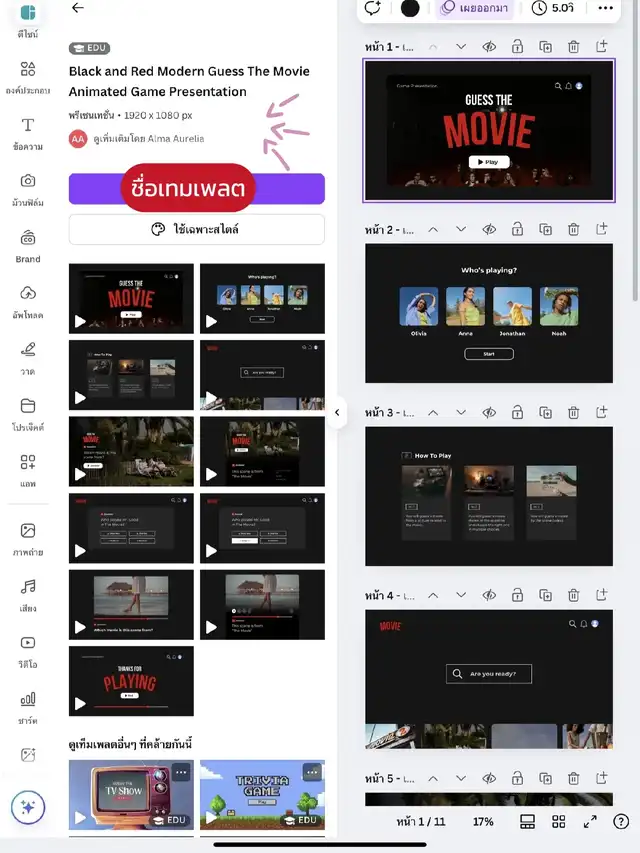Click the black color swatch in toolbar
Image resolution: width=640 pixels, height=853 pixels.
coord(410,8)
